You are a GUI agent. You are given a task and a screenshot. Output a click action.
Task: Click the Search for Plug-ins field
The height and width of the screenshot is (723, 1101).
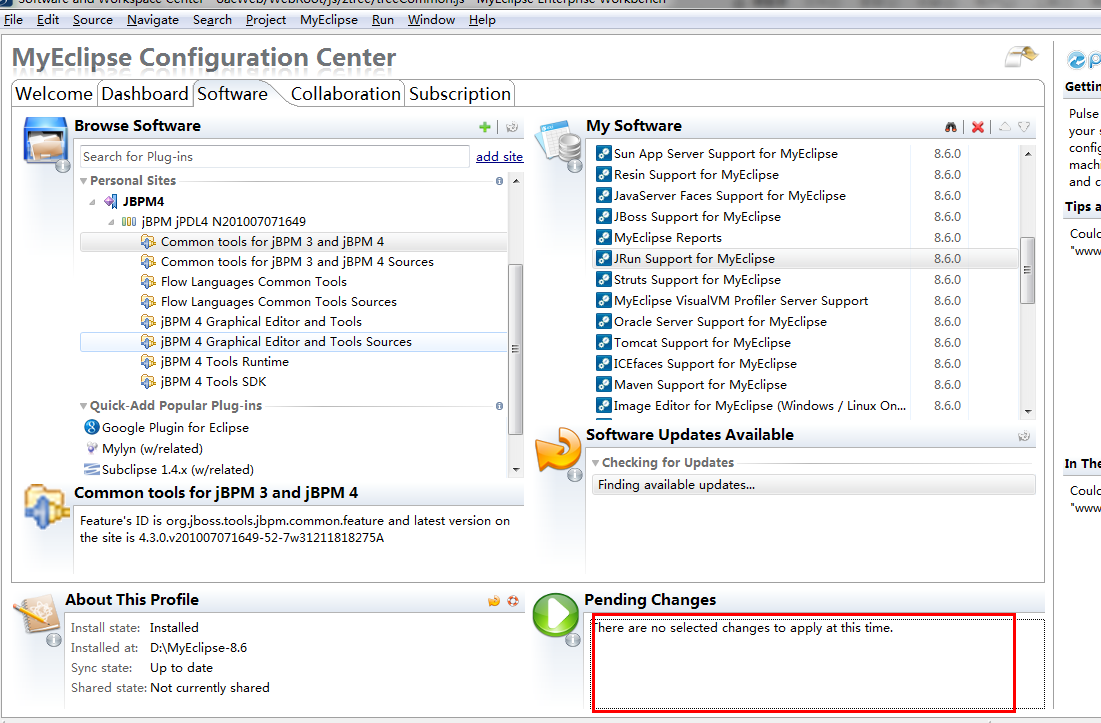[275, 157]
